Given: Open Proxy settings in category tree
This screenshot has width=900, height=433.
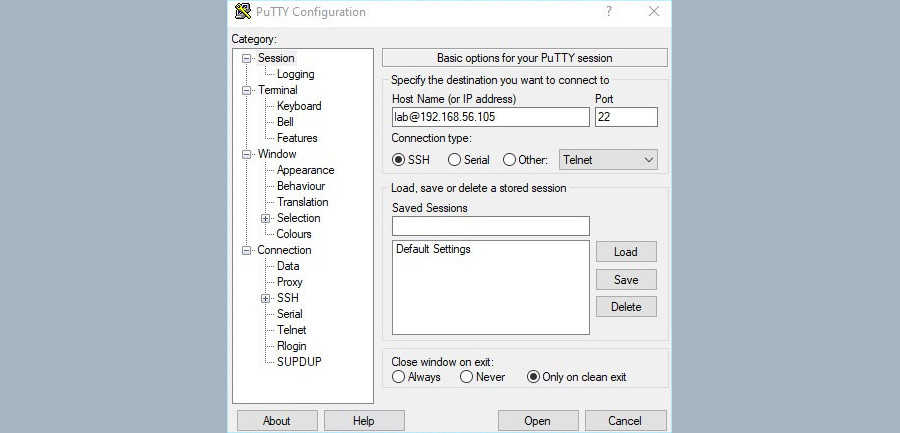Looking at the screenshot, I should [x=290, y=282].
